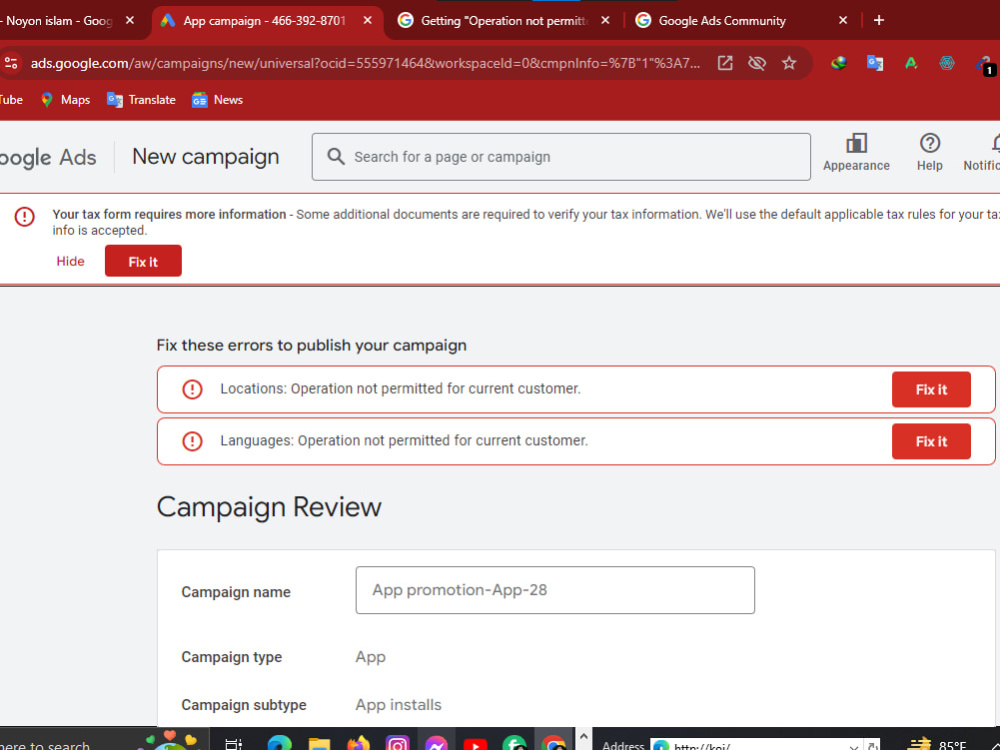Screen dimensions: 1000x750
Task: Open the taskbar Address dropdown arrow
Action: pyautogui.click(x=854, y=746)
